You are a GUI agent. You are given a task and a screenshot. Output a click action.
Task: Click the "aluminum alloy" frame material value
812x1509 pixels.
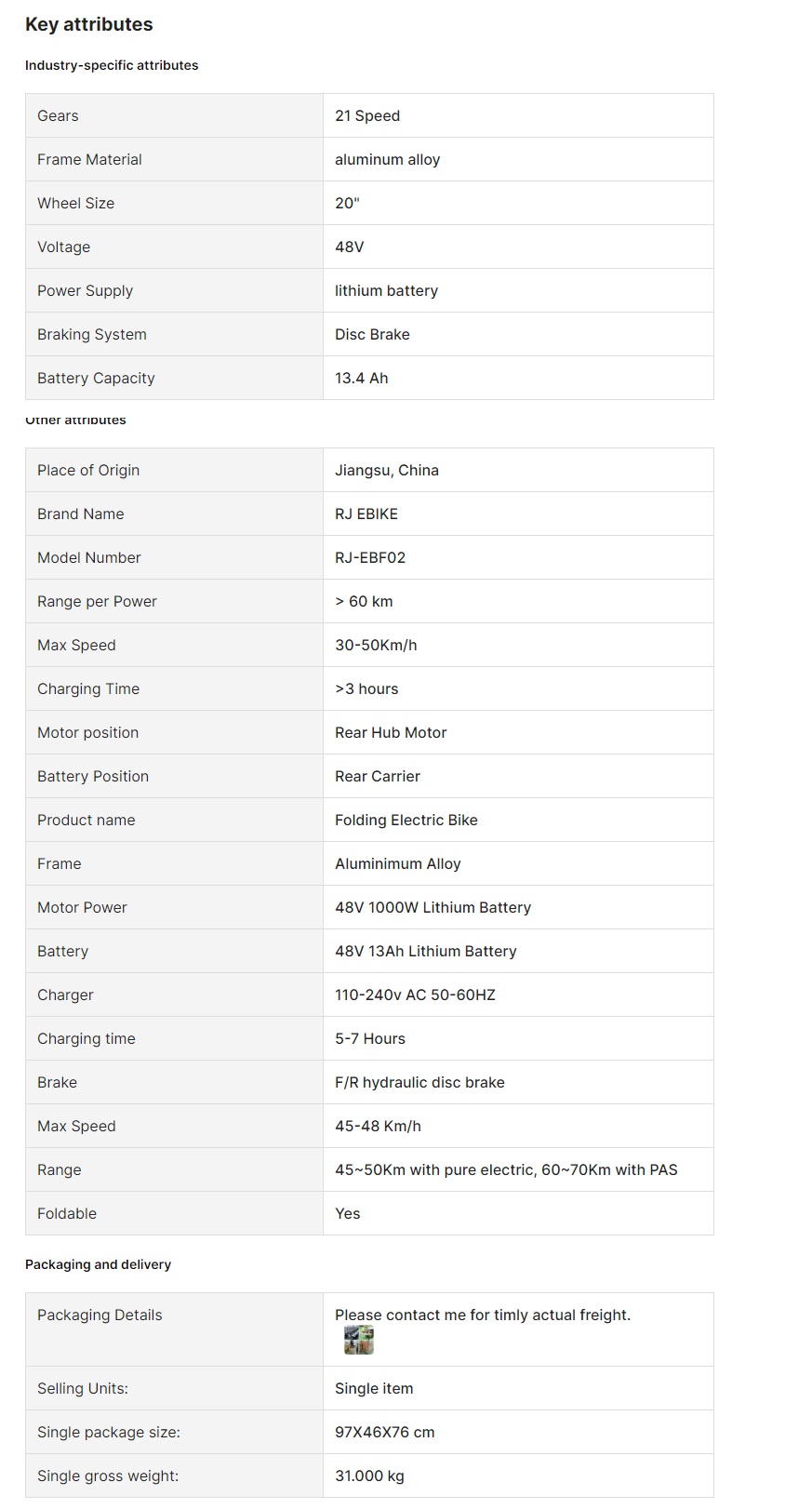387,160
